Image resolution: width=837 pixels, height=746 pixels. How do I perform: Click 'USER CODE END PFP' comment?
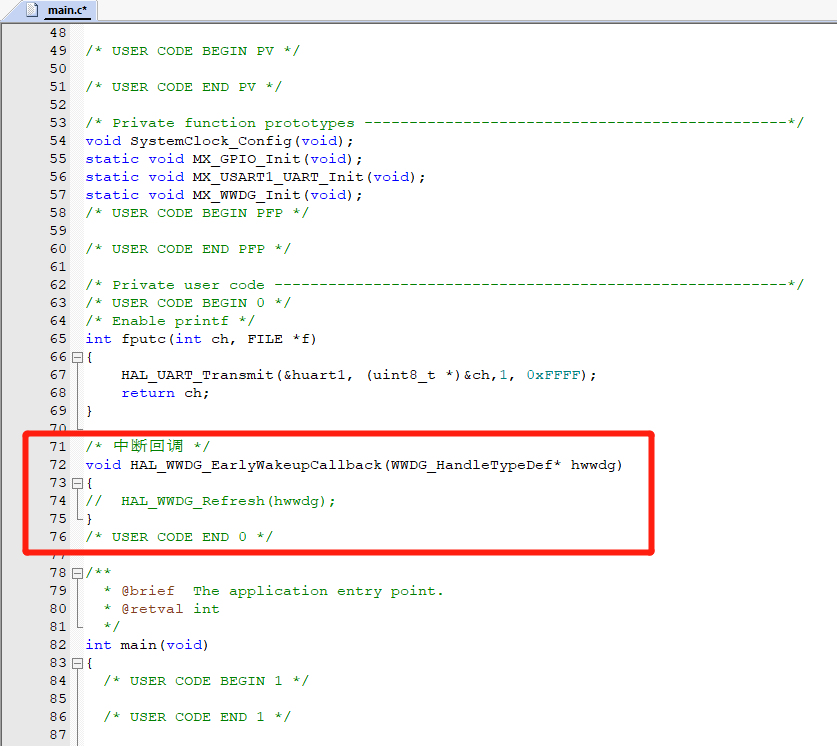188,249
